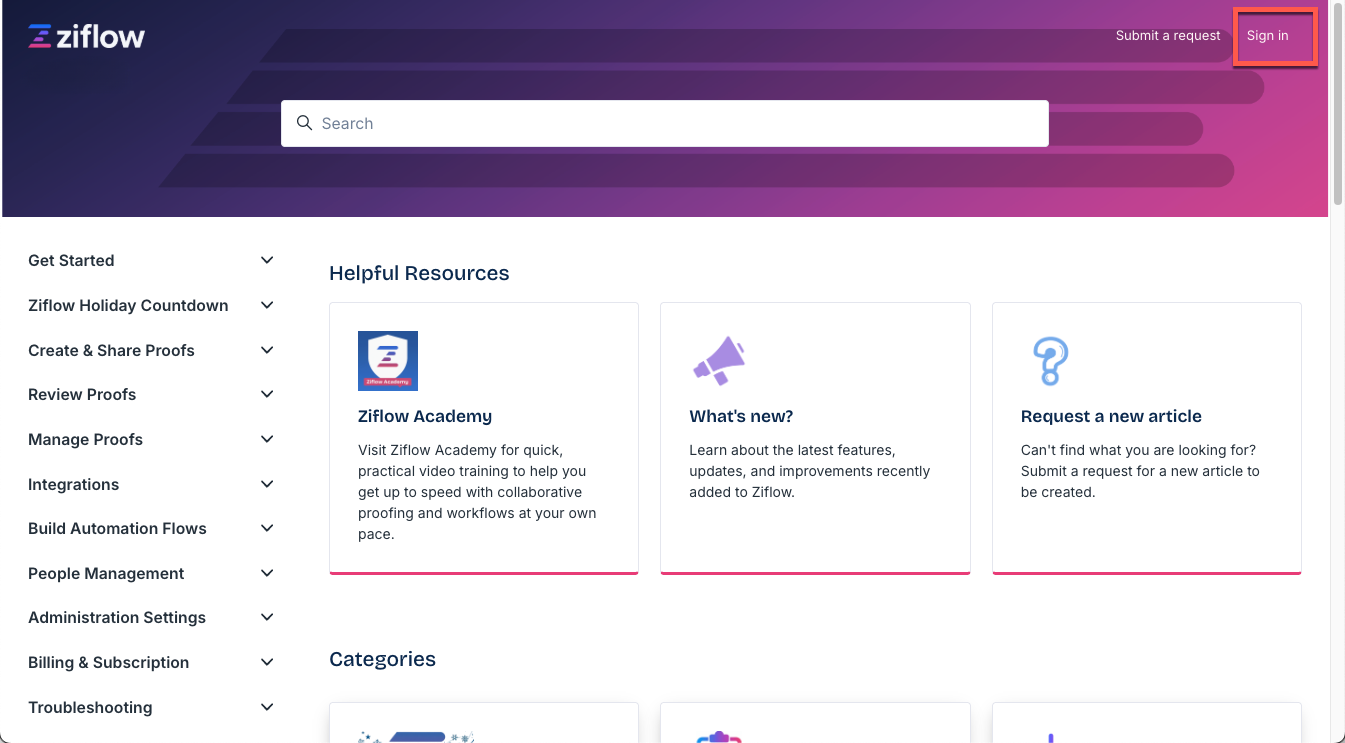Click inside the Search field
1345x743 pixels.
665,123
